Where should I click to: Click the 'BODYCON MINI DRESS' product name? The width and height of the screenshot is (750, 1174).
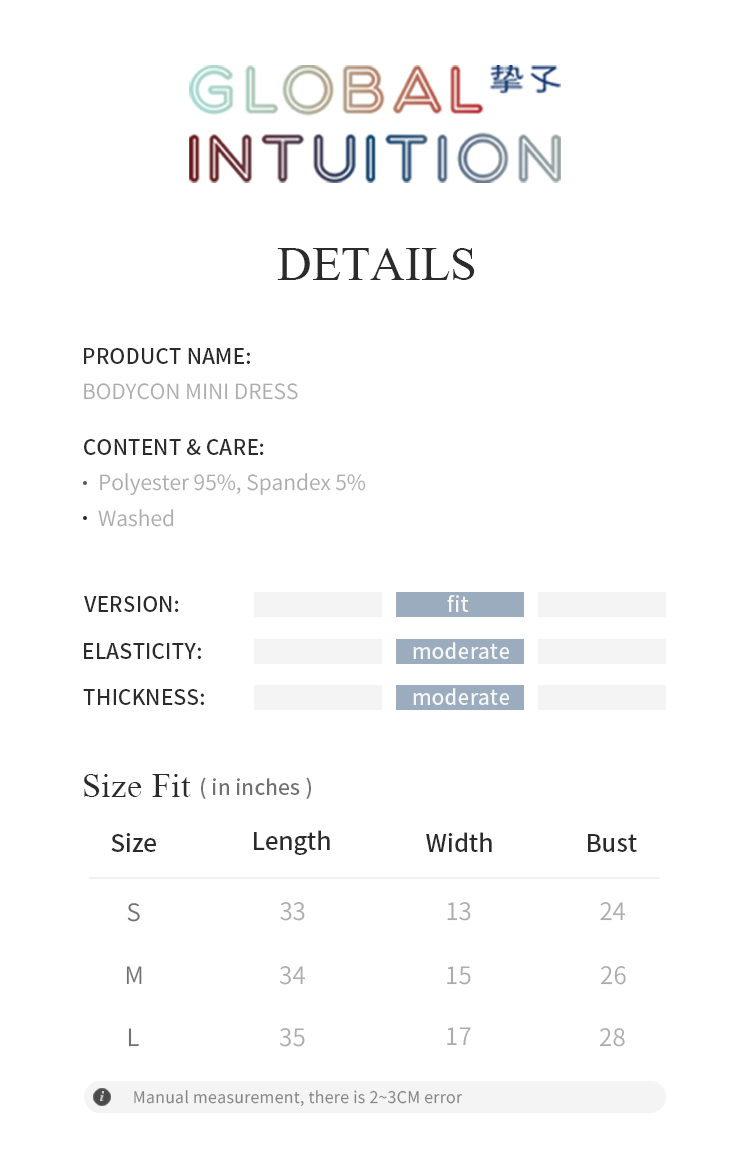190,391
